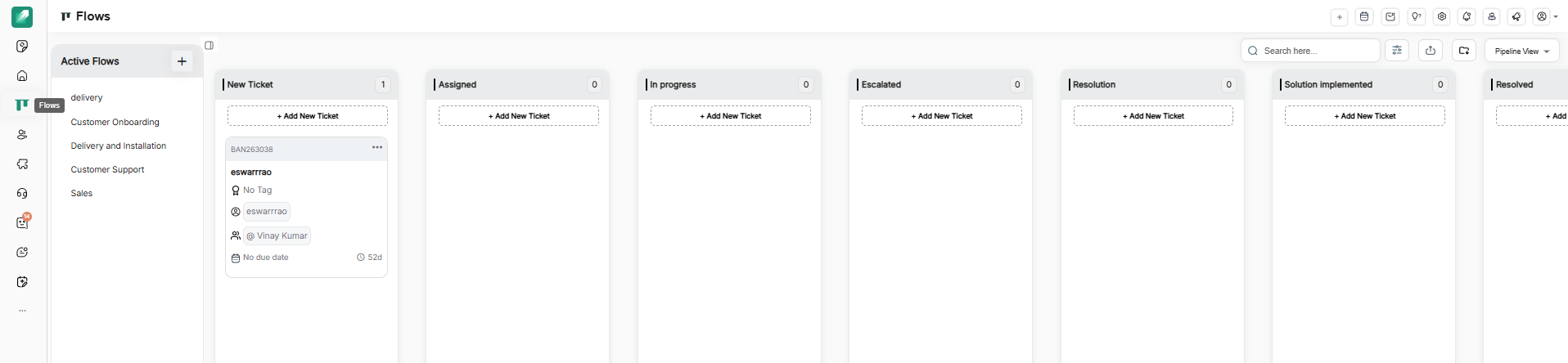Viewport: 1568px width, 363px height.
Task: Open the Home icon in left sidebar
Action: [22, 76]
